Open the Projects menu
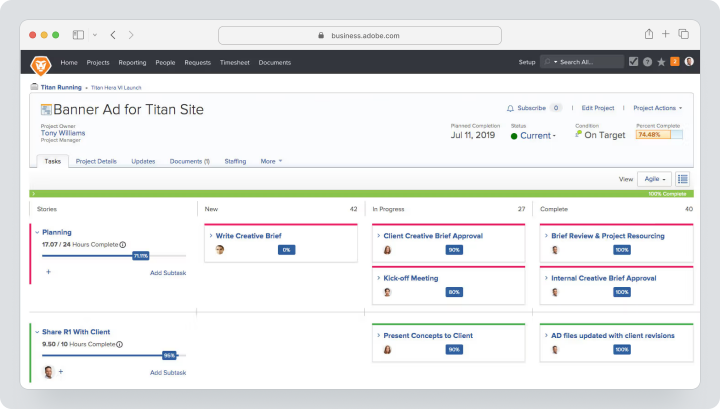This screenshot has height=409, width=720. click(98, 62)
